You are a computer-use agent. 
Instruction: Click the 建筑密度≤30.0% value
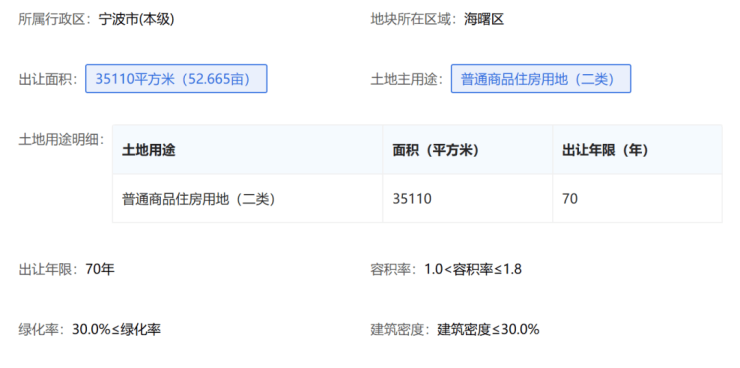(x=488, y=329)
